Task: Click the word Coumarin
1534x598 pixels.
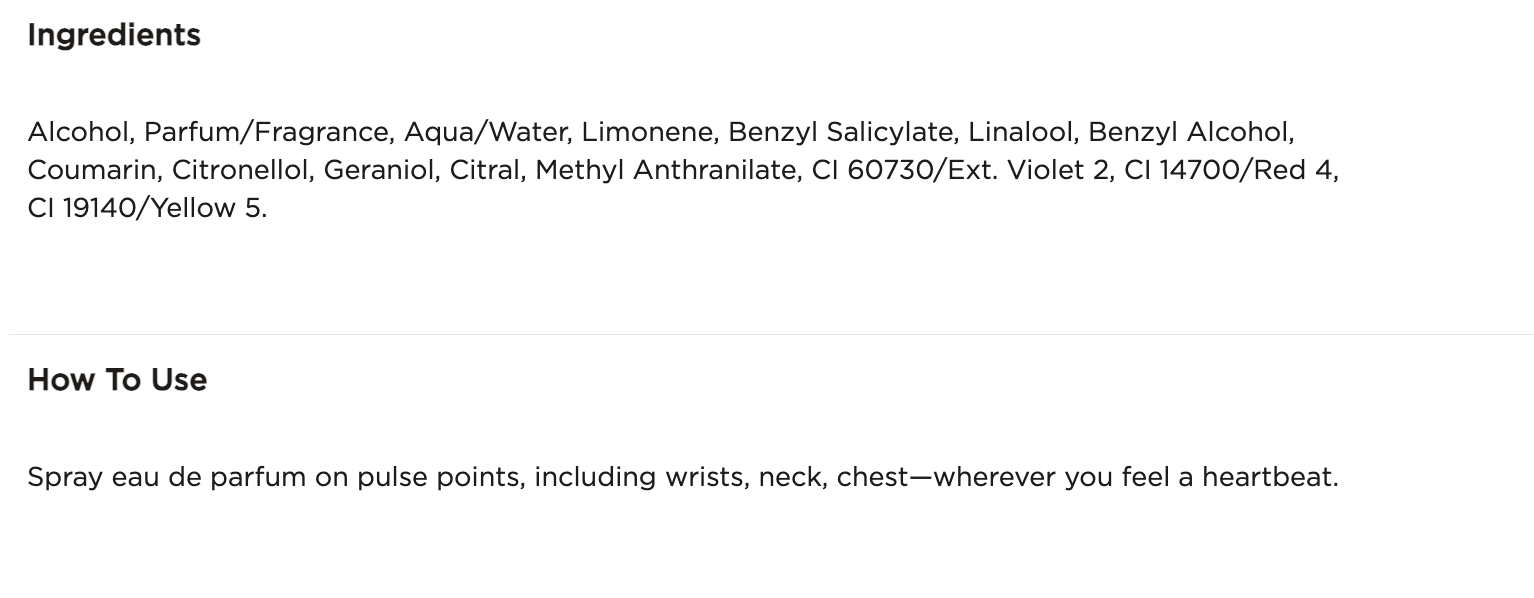Action: click(94, 170)
